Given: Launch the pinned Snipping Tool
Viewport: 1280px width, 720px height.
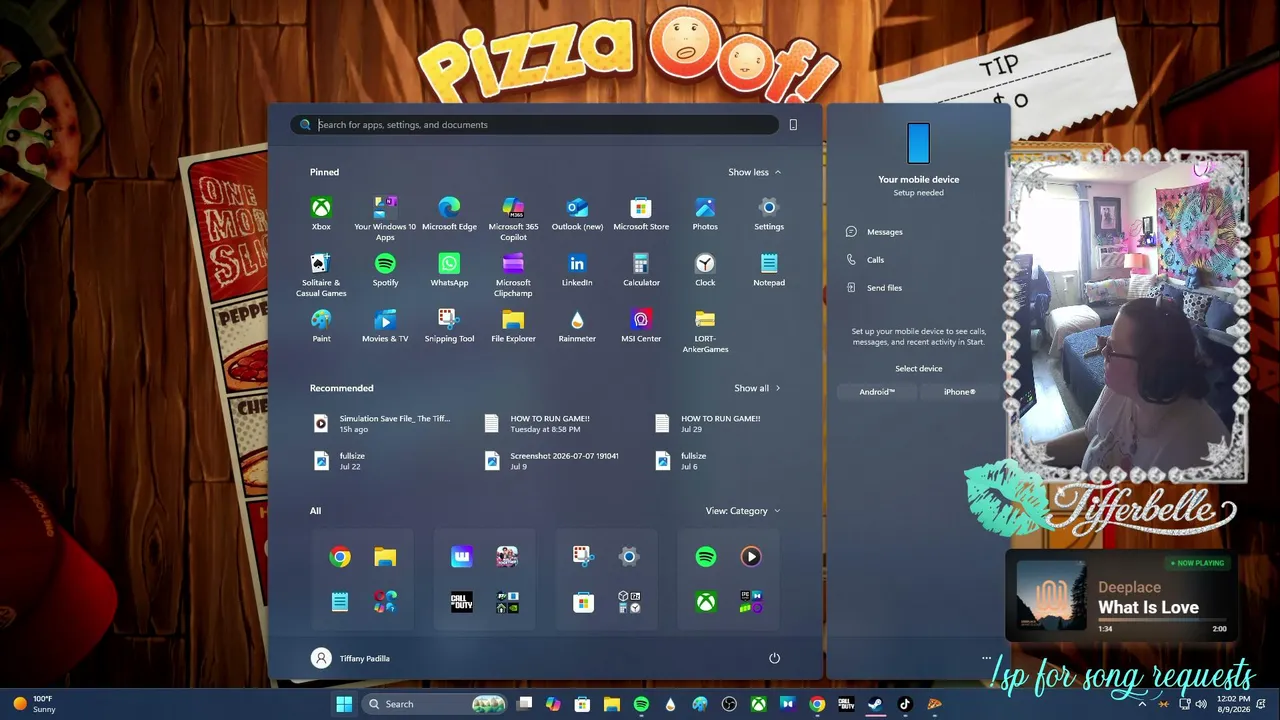Looking at the screenshot, I should 449,325.
